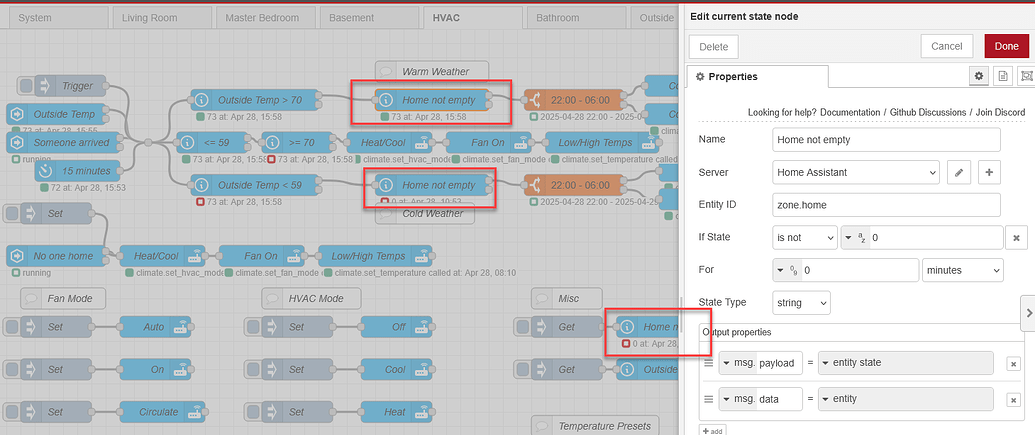Click inject button for Set On fan mode

(x=12, y=370)
